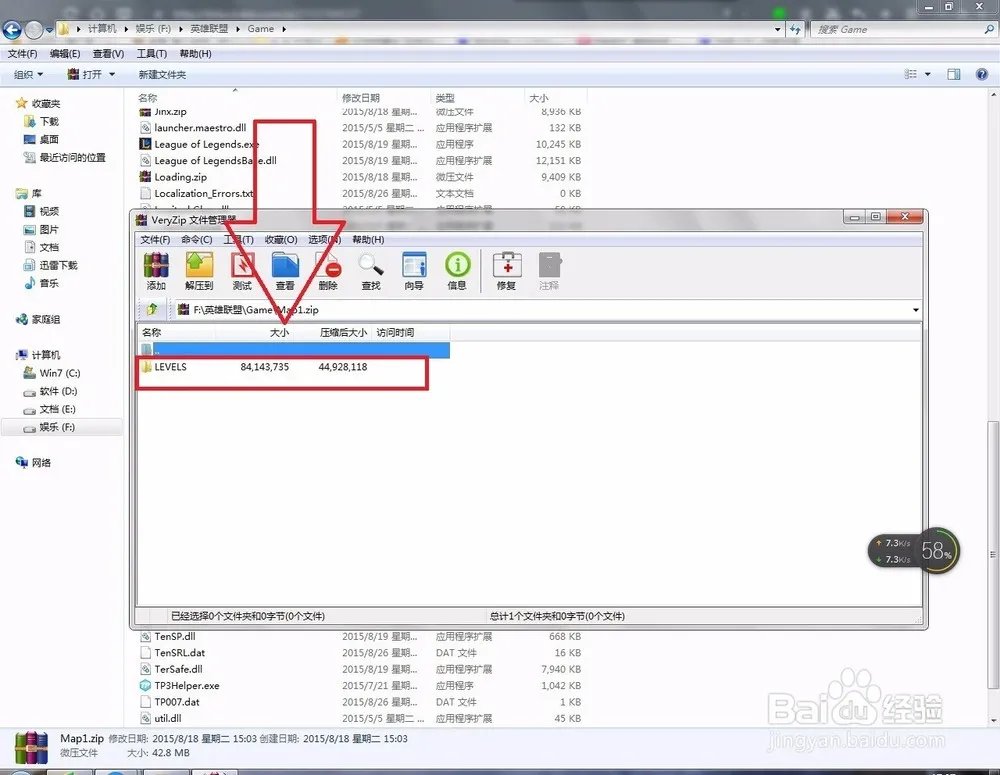This screenshot has width=1000, height=775.
Task: Select 桌面 in the favorites sidebar
Action: (x=41, y=139)
